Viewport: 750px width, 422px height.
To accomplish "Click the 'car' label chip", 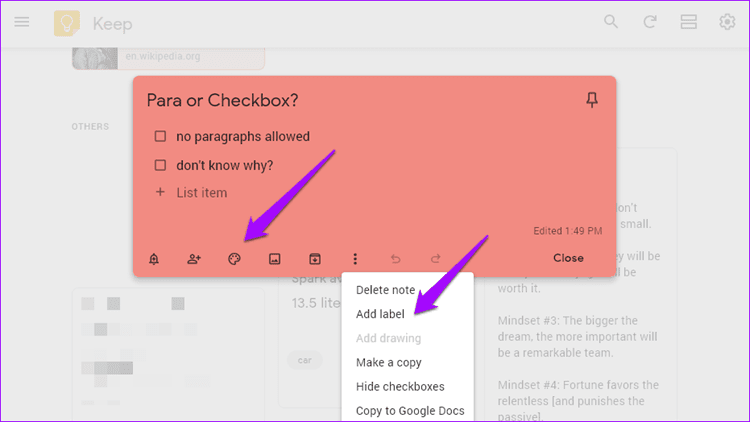I will tap(305, 360).
